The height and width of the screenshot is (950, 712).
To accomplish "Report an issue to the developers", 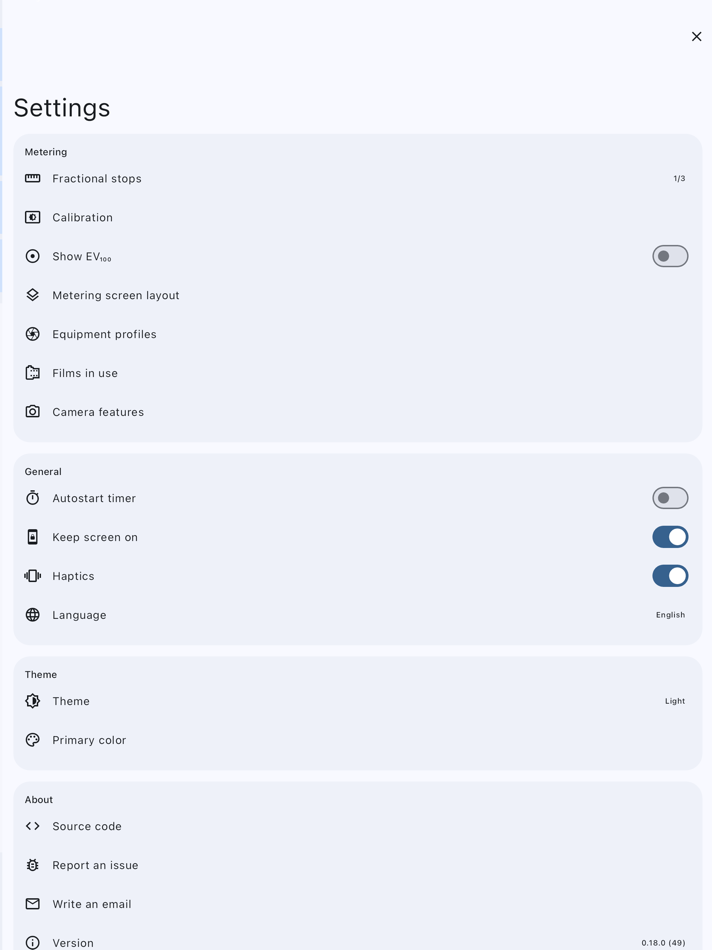I will [x=356, y=865].
